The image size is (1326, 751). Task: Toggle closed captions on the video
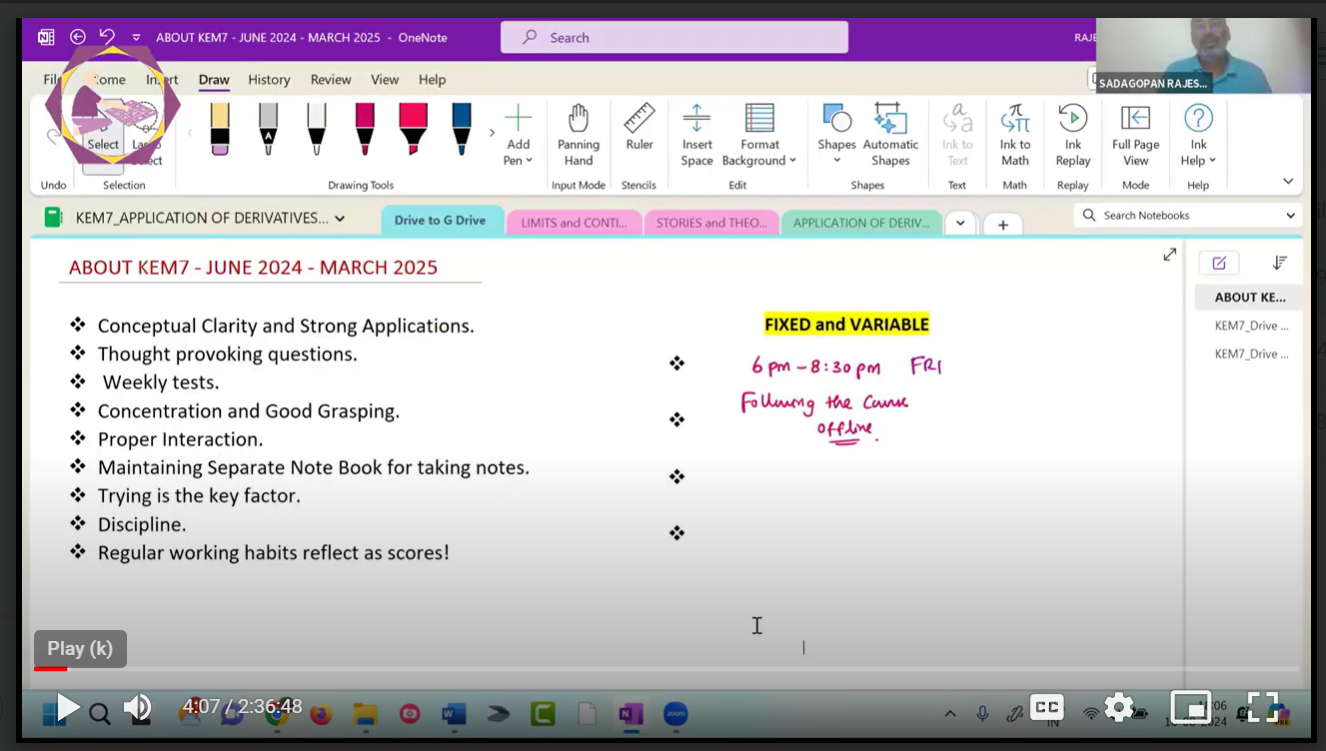point(1046,707)
